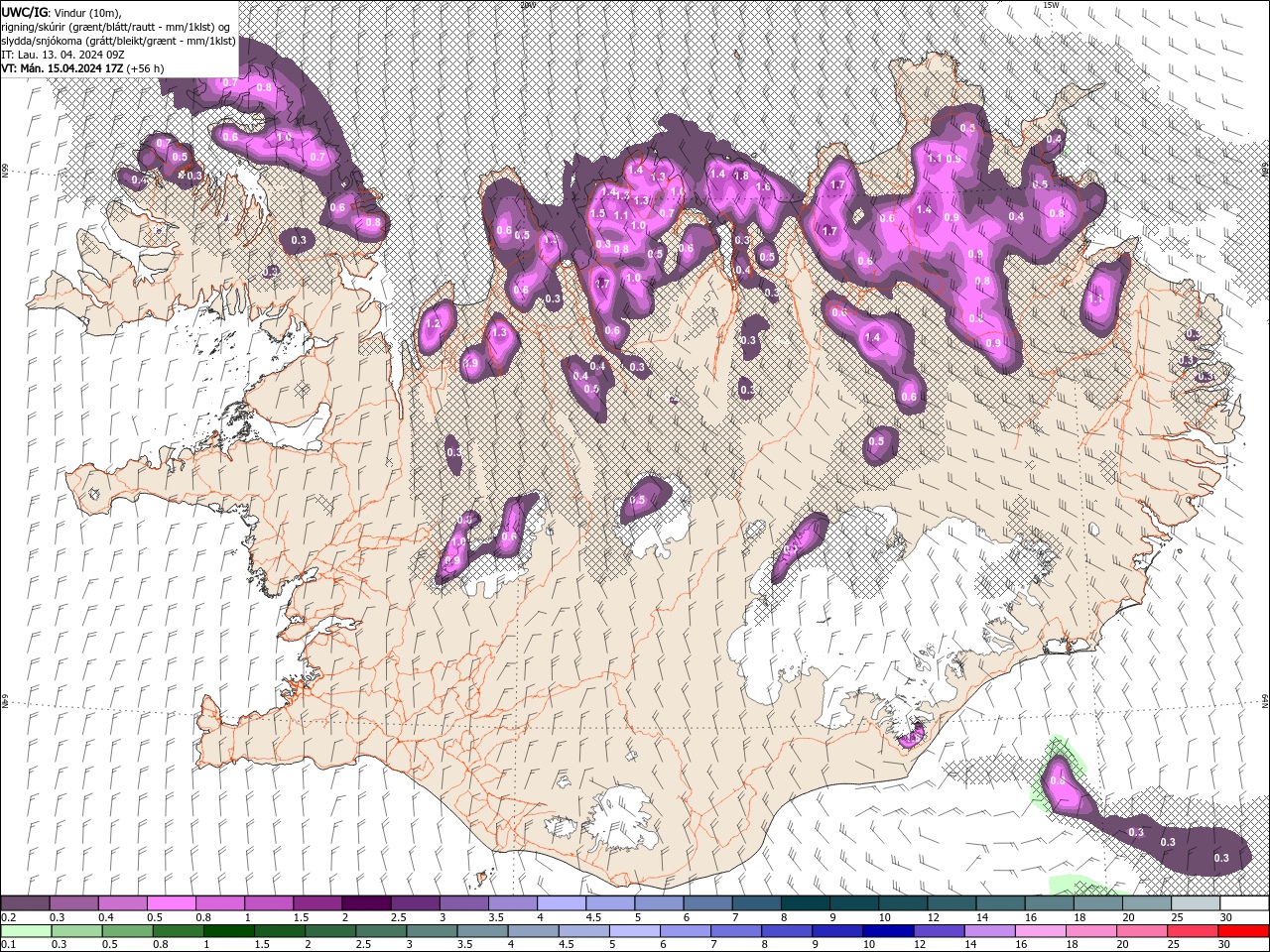Click the "slydda/snjókoma" line in the header box
1270x952 pixels.
click(x=118, y=41)
